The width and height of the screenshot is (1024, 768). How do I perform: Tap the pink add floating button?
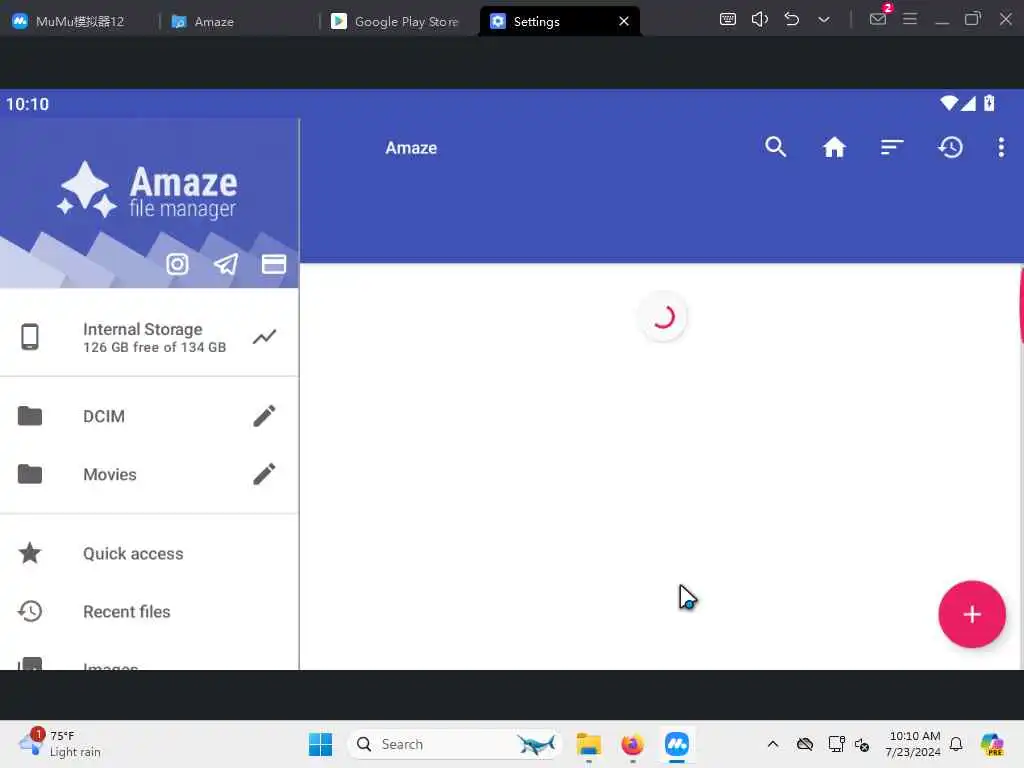point(972,614)
